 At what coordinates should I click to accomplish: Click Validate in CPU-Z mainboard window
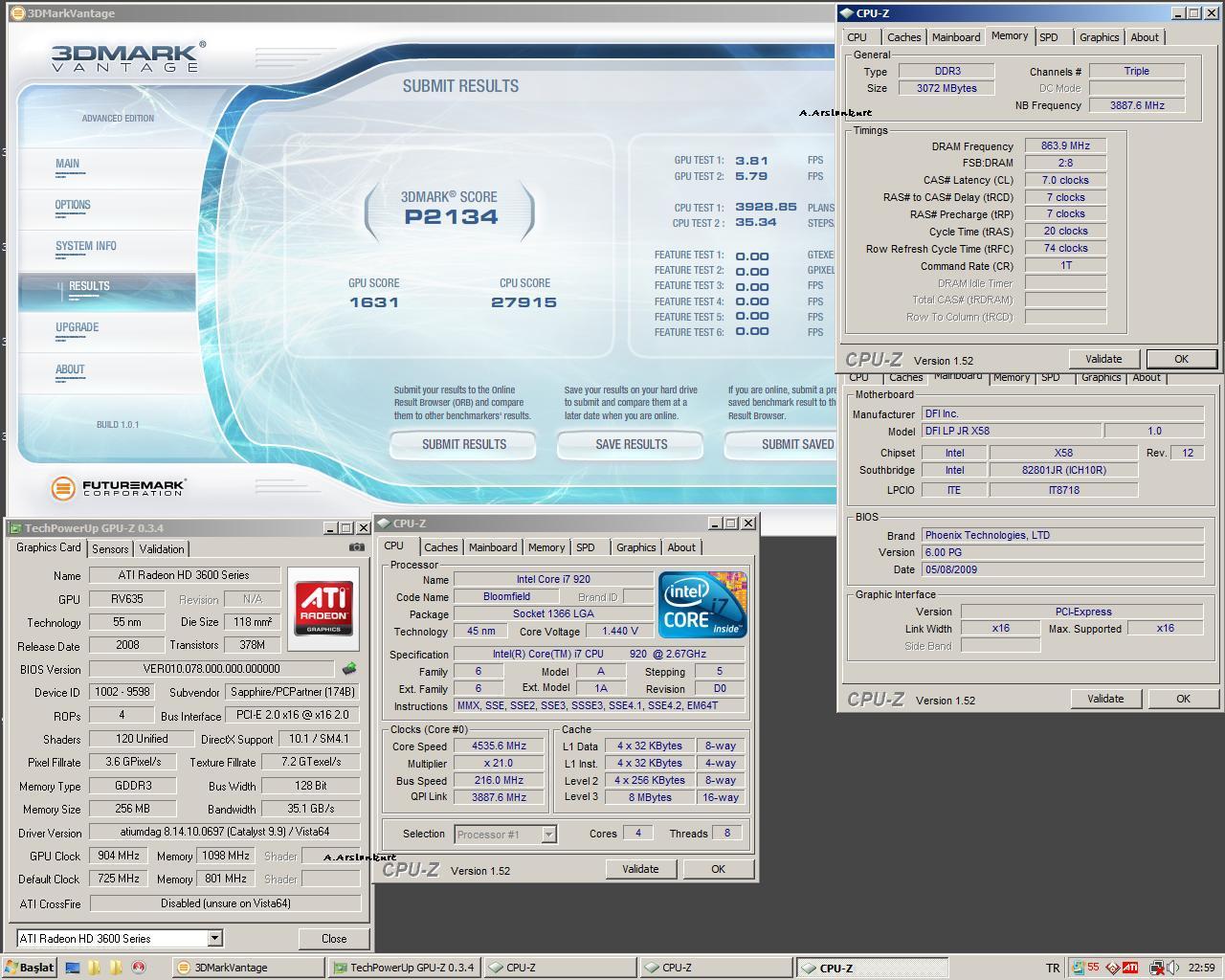1105,699
